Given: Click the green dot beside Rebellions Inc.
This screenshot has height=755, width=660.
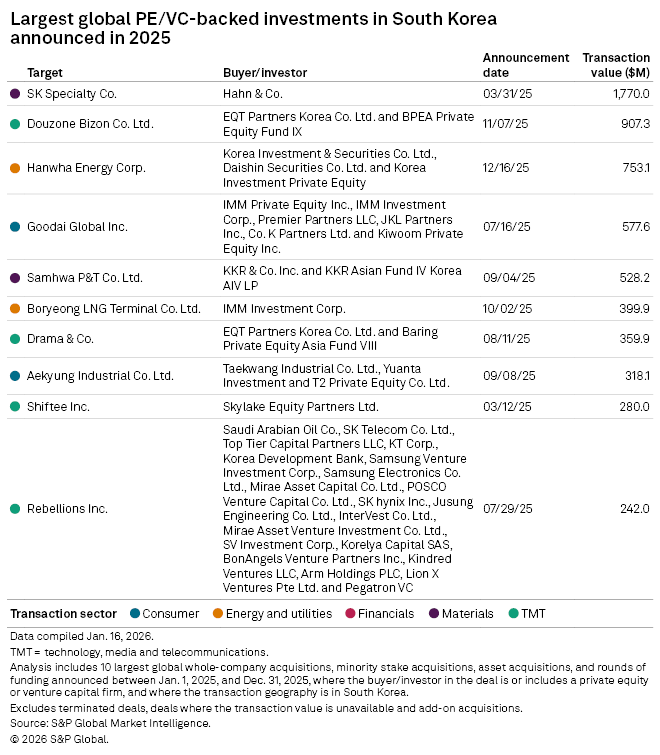Looking at the screenshot, I should (x=14, y=509).
